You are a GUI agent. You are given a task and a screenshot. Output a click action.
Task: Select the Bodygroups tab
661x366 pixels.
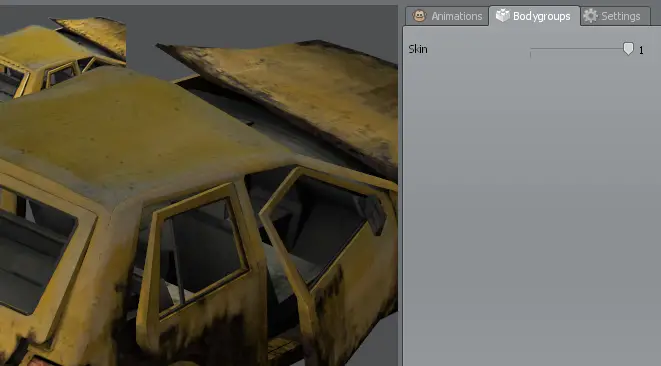[534, 16]
